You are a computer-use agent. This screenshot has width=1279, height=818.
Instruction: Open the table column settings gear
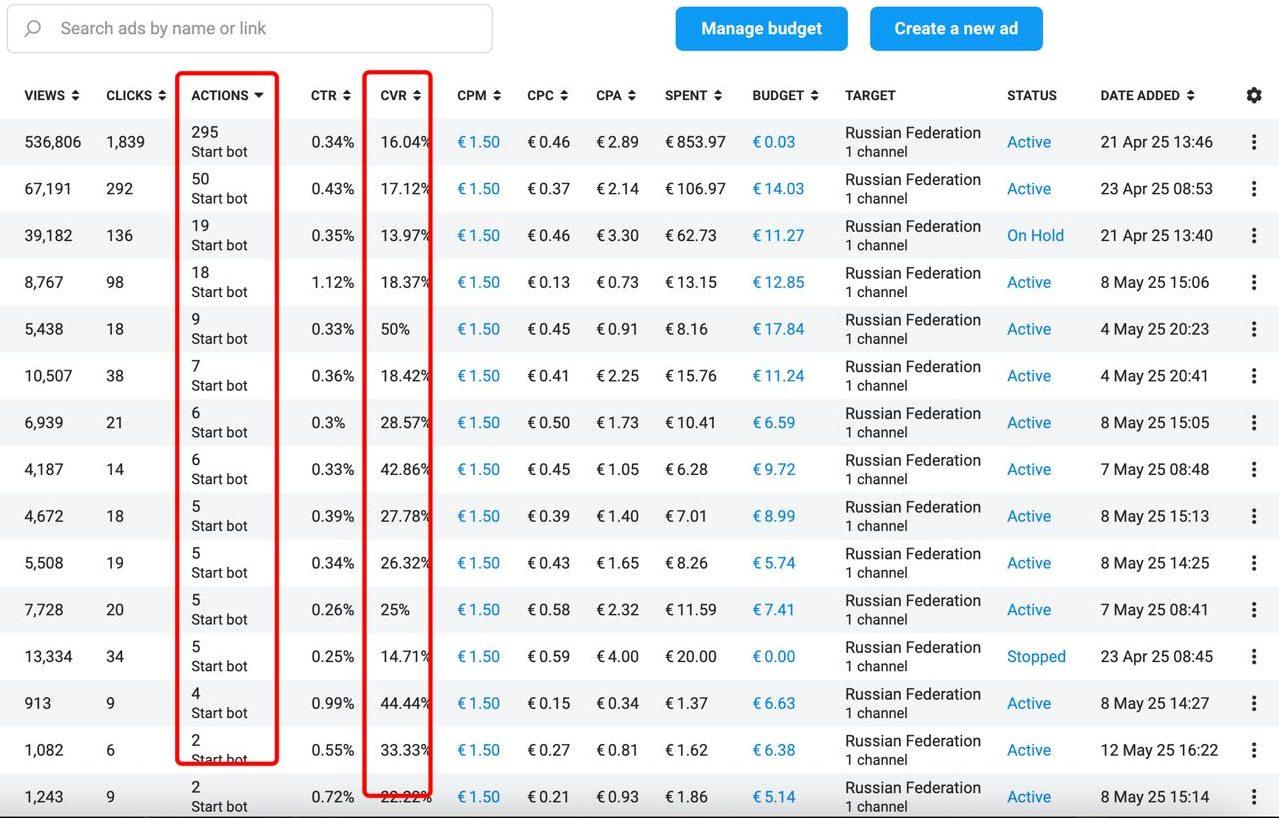click(1254, 95)
